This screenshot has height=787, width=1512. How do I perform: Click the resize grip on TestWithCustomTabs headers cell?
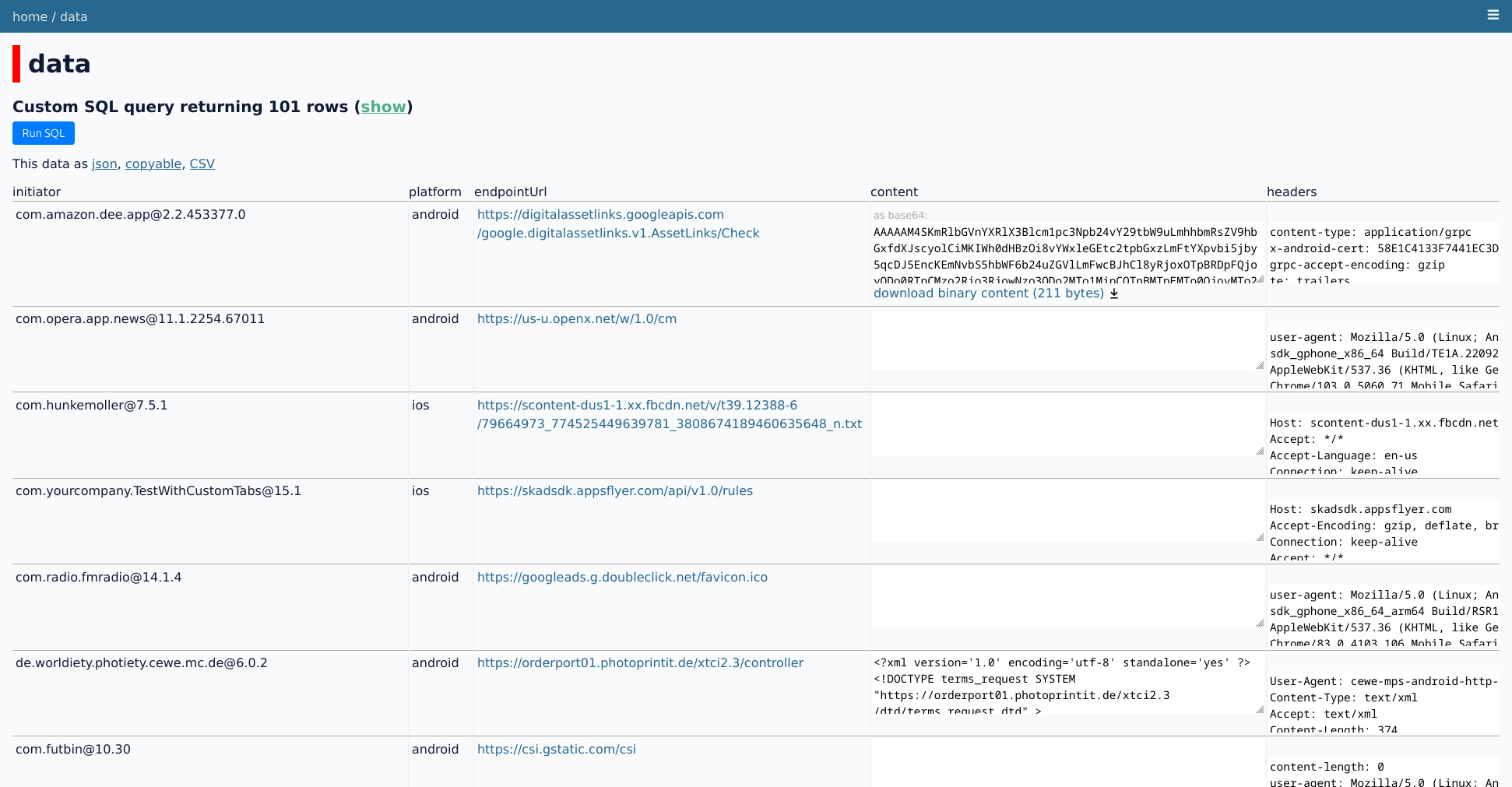[x=1261, y=538]
